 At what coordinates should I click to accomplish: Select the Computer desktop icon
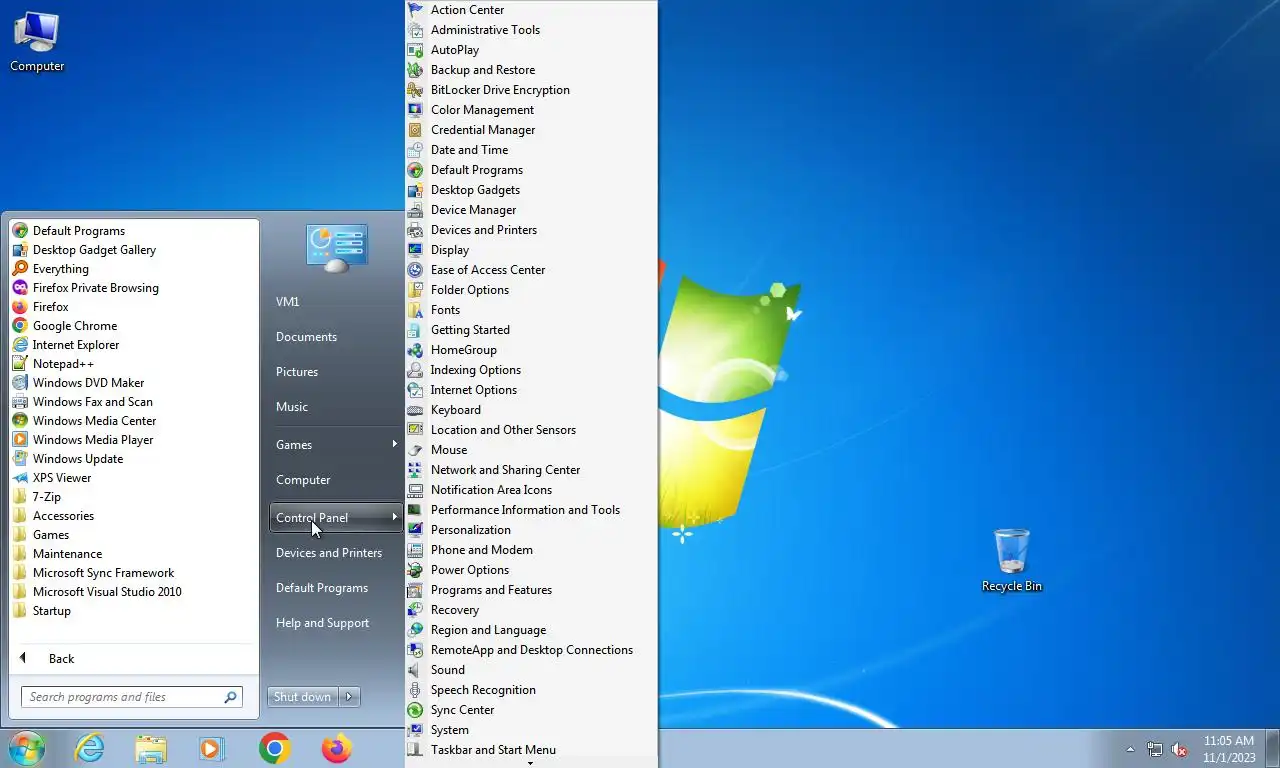[37, 42]
